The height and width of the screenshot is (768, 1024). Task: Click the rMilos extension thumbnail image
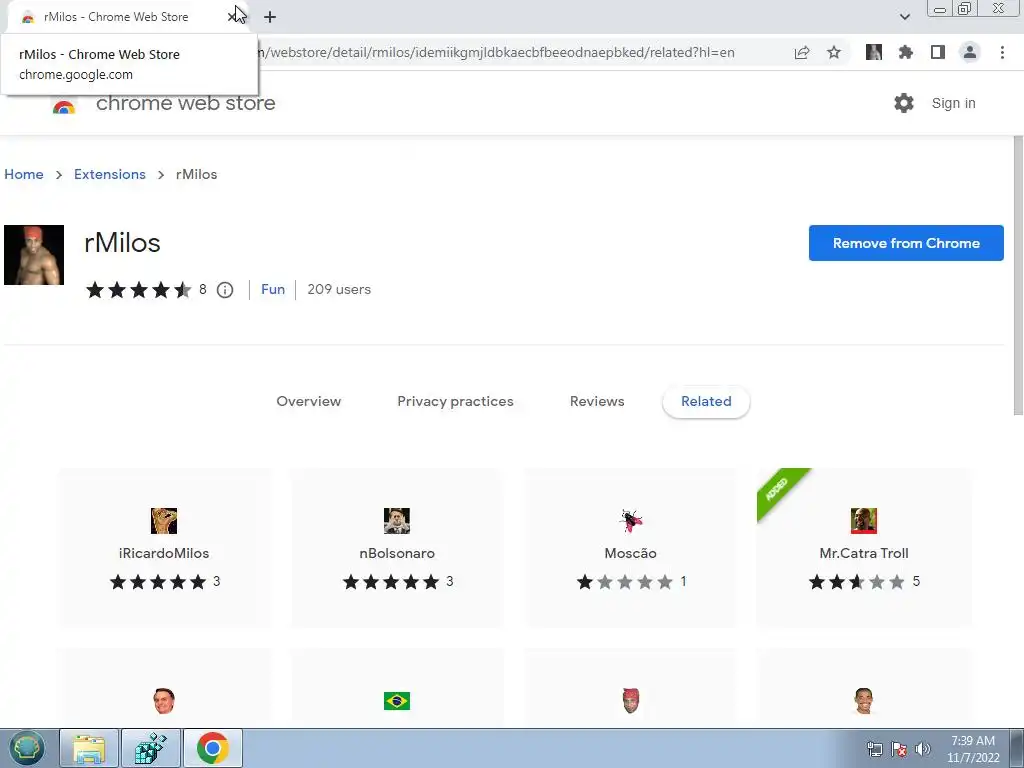(34, 255)
